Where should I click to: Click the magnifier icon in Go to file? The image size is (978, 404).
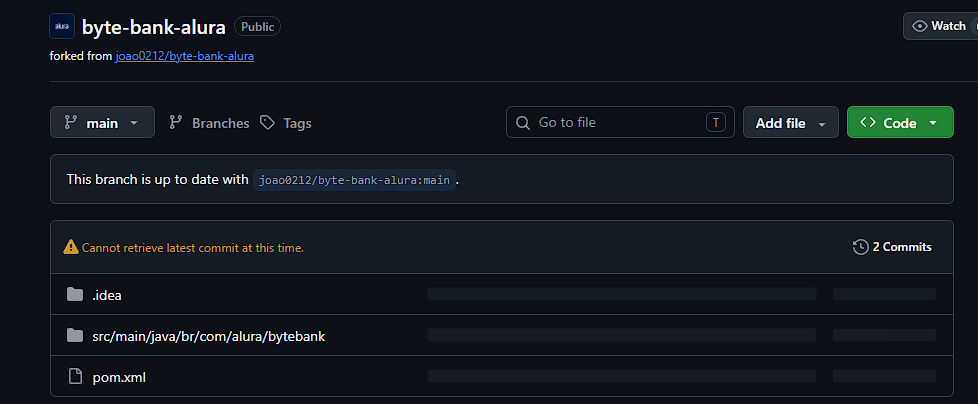[523, 122]
